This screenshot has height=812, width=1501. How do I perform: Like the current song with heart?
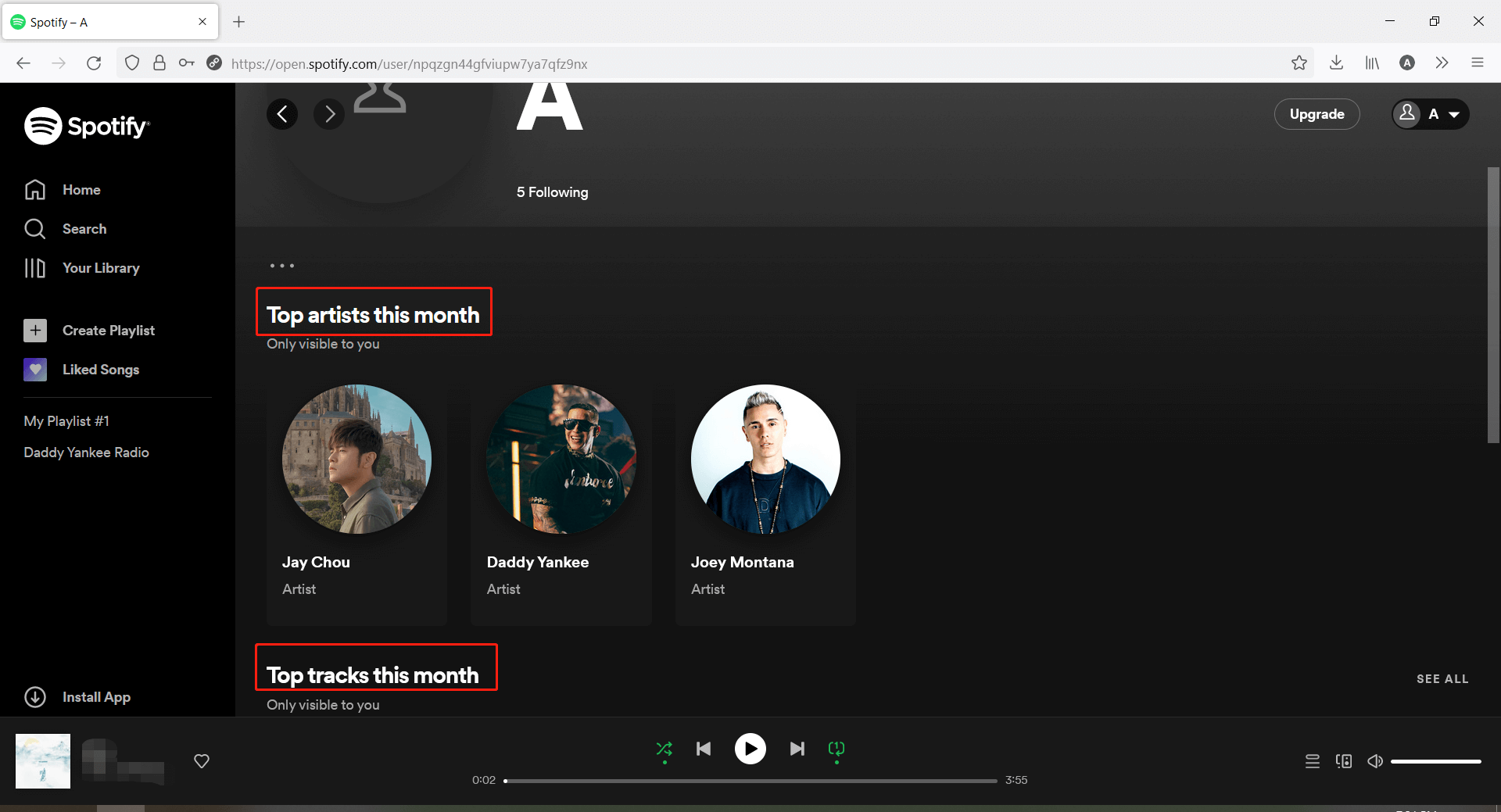point(202,761)
